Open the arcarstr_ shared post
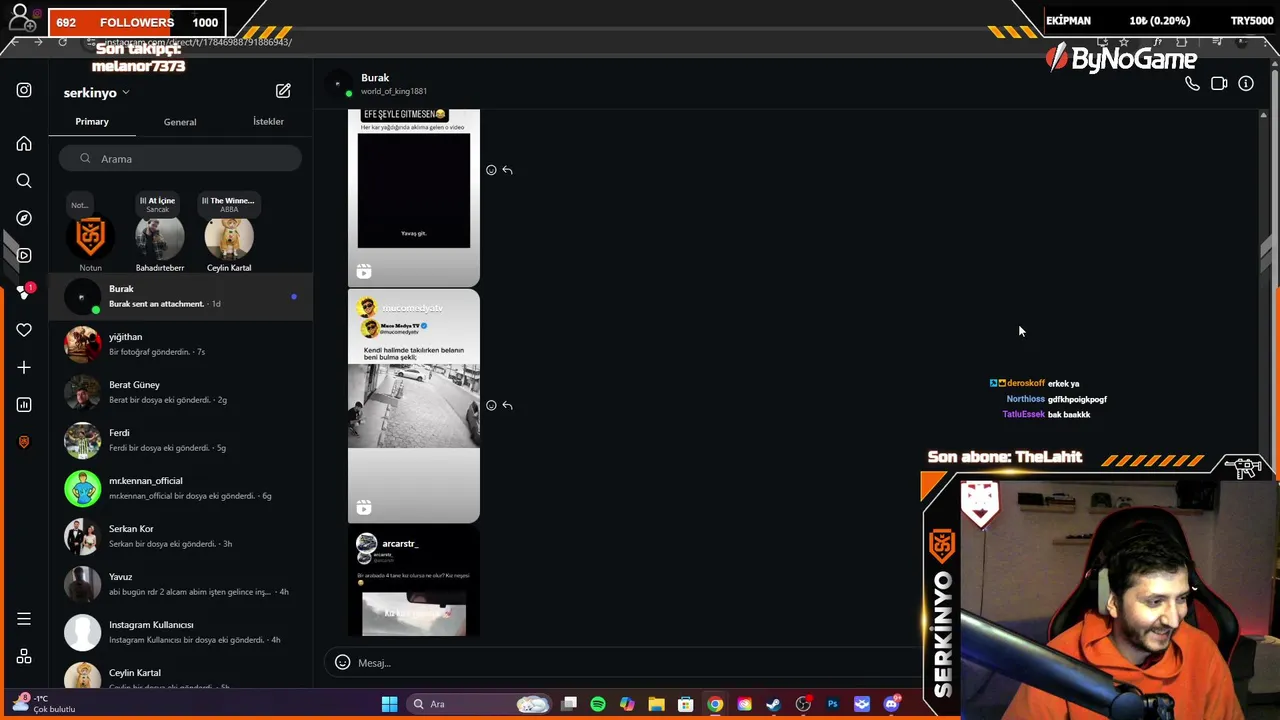This screenshot has width=1280, height=720. [x=414, y=582]
